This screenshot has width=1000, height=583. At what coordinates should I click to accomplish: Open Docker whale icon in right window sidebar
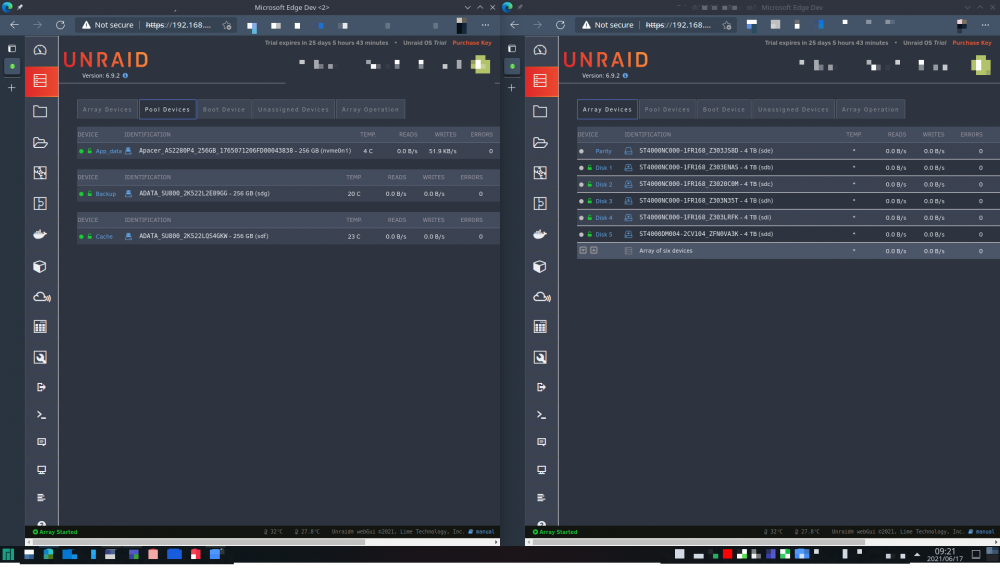click(540, 234)
